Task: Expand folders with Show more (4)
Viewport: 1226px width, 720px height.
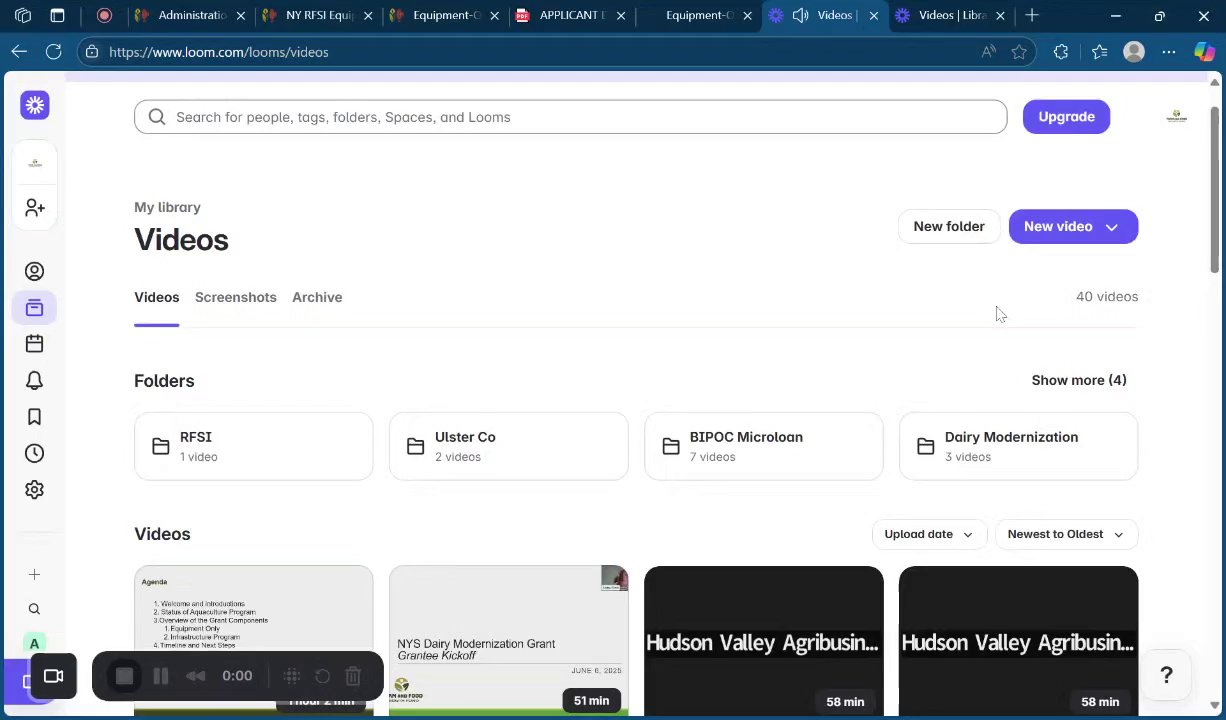Action: tap(1079, 380)
